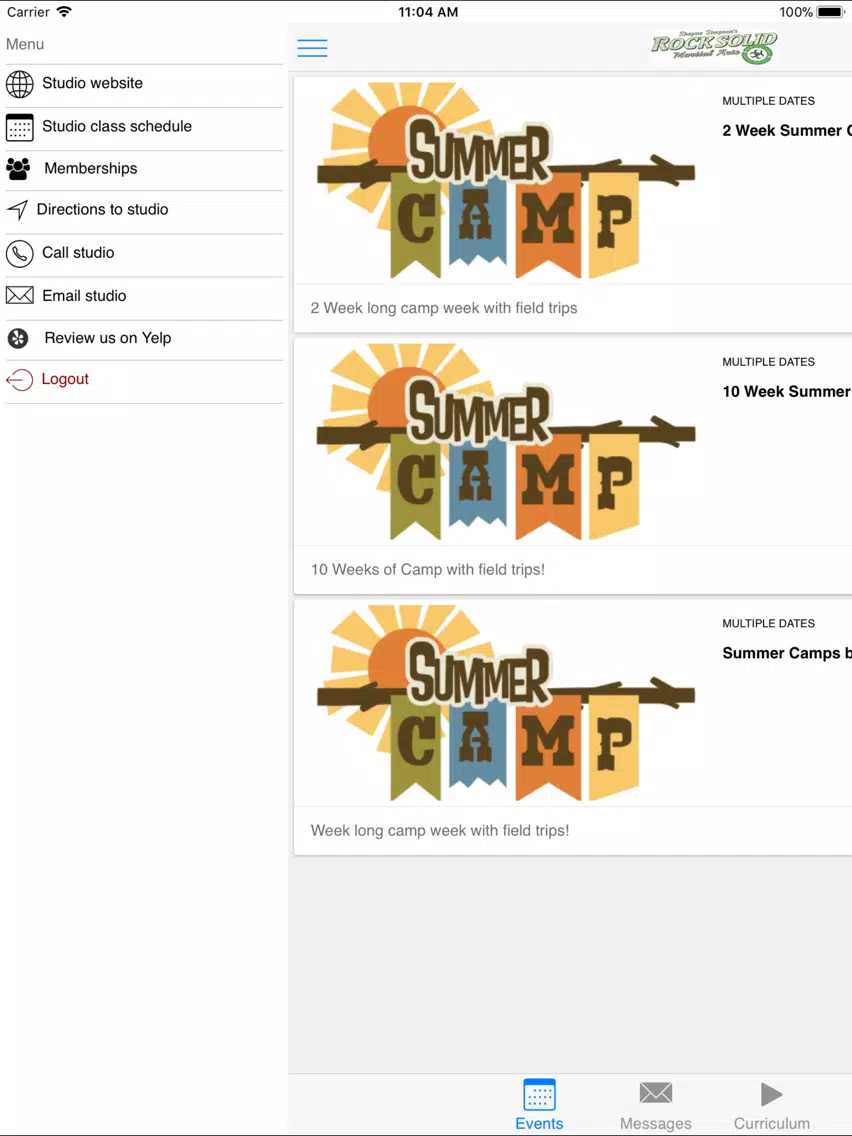Open the Rock Solid Martial Arts logo

(714, 47)
